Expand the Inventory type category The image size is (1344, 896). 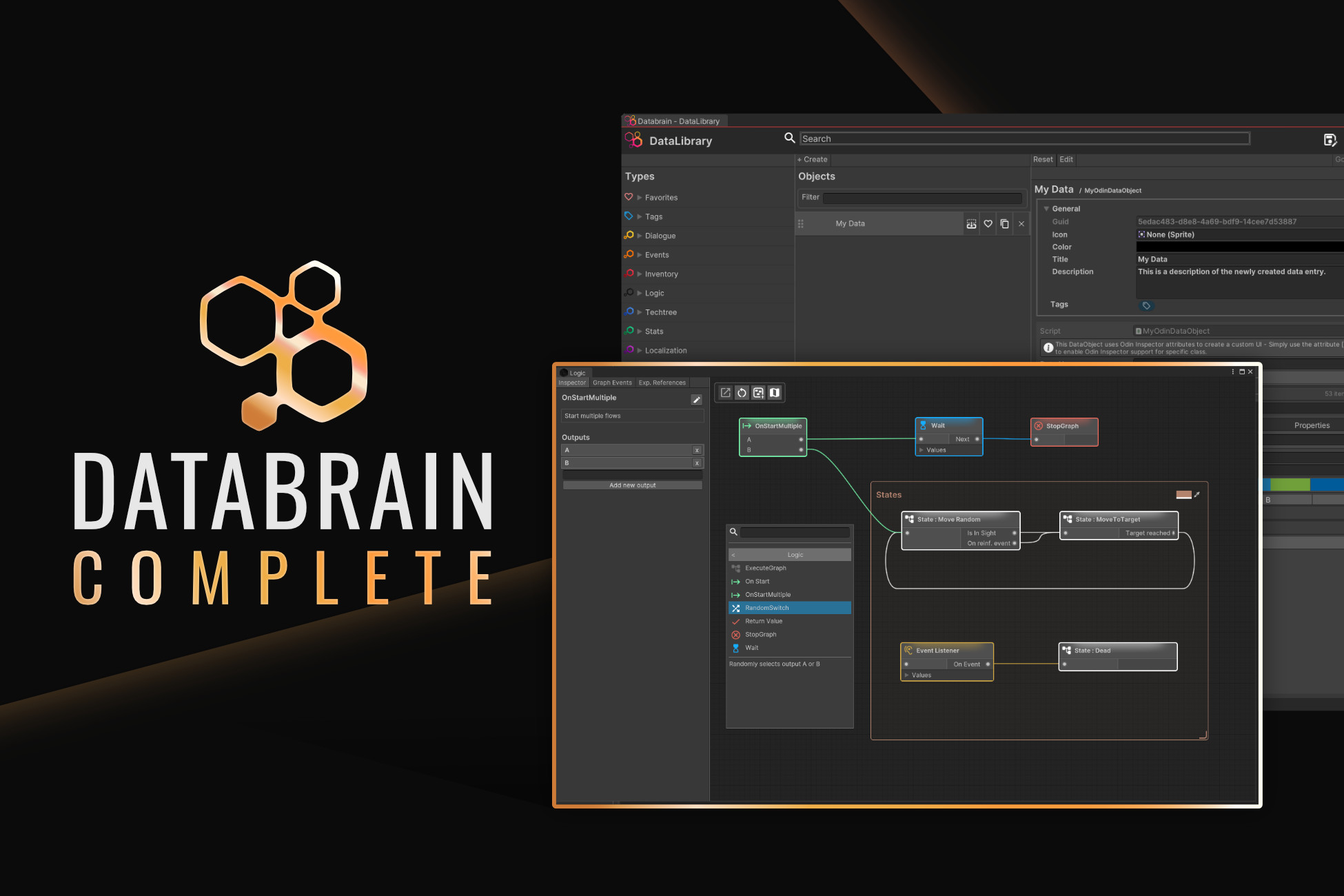pyautogui.click(x=640, y=274)
